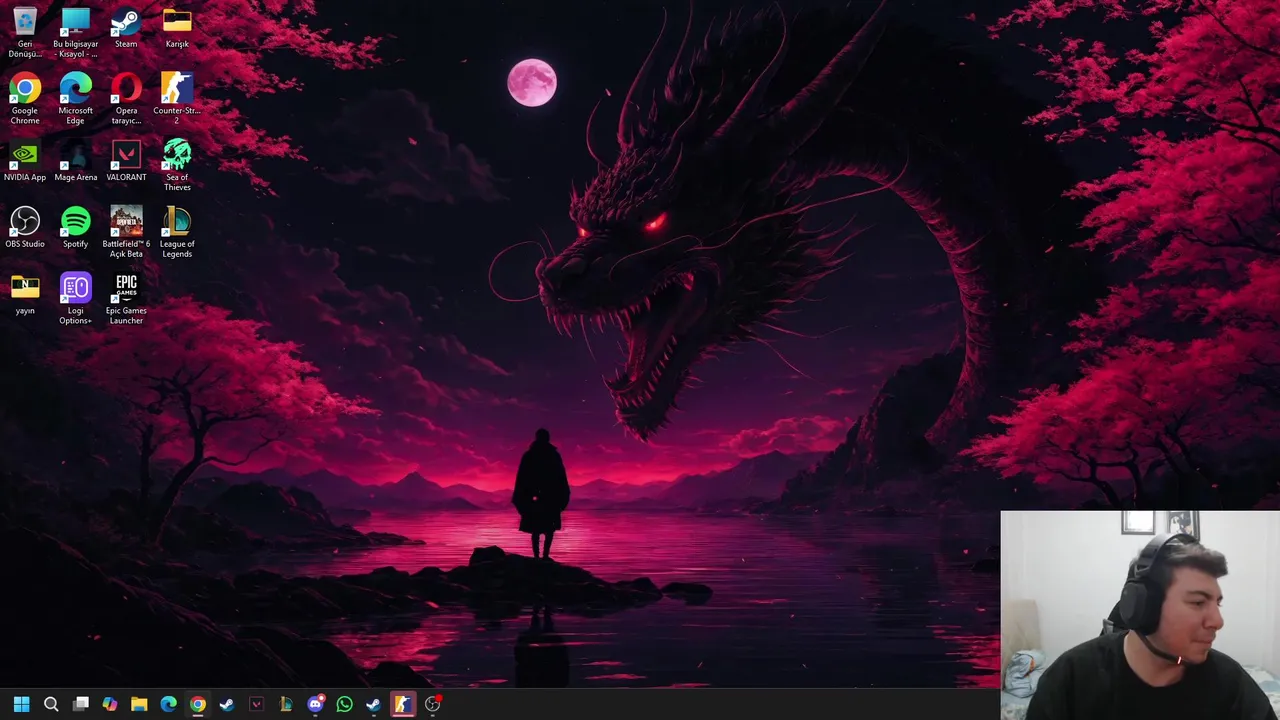Switch to OBS Studio in the taskbar
This screenshot has height=720, width=1280.
click(432, 704)
